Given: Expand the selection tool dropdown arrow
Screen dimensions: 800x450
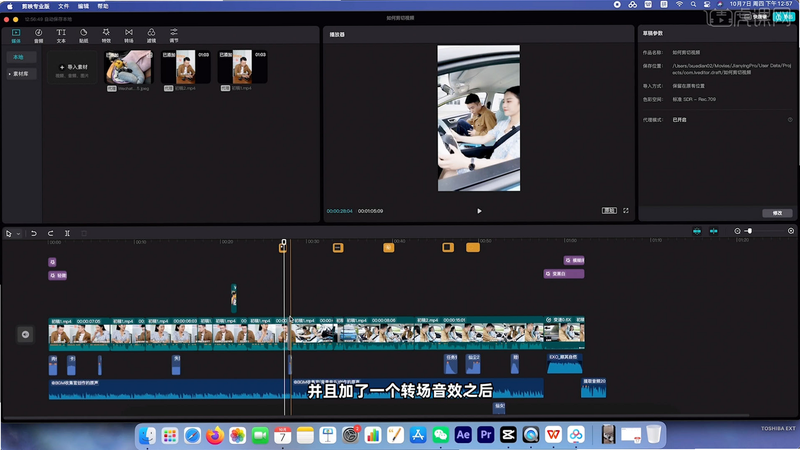Looking at the screenshot, I should (x=18, y=234).
